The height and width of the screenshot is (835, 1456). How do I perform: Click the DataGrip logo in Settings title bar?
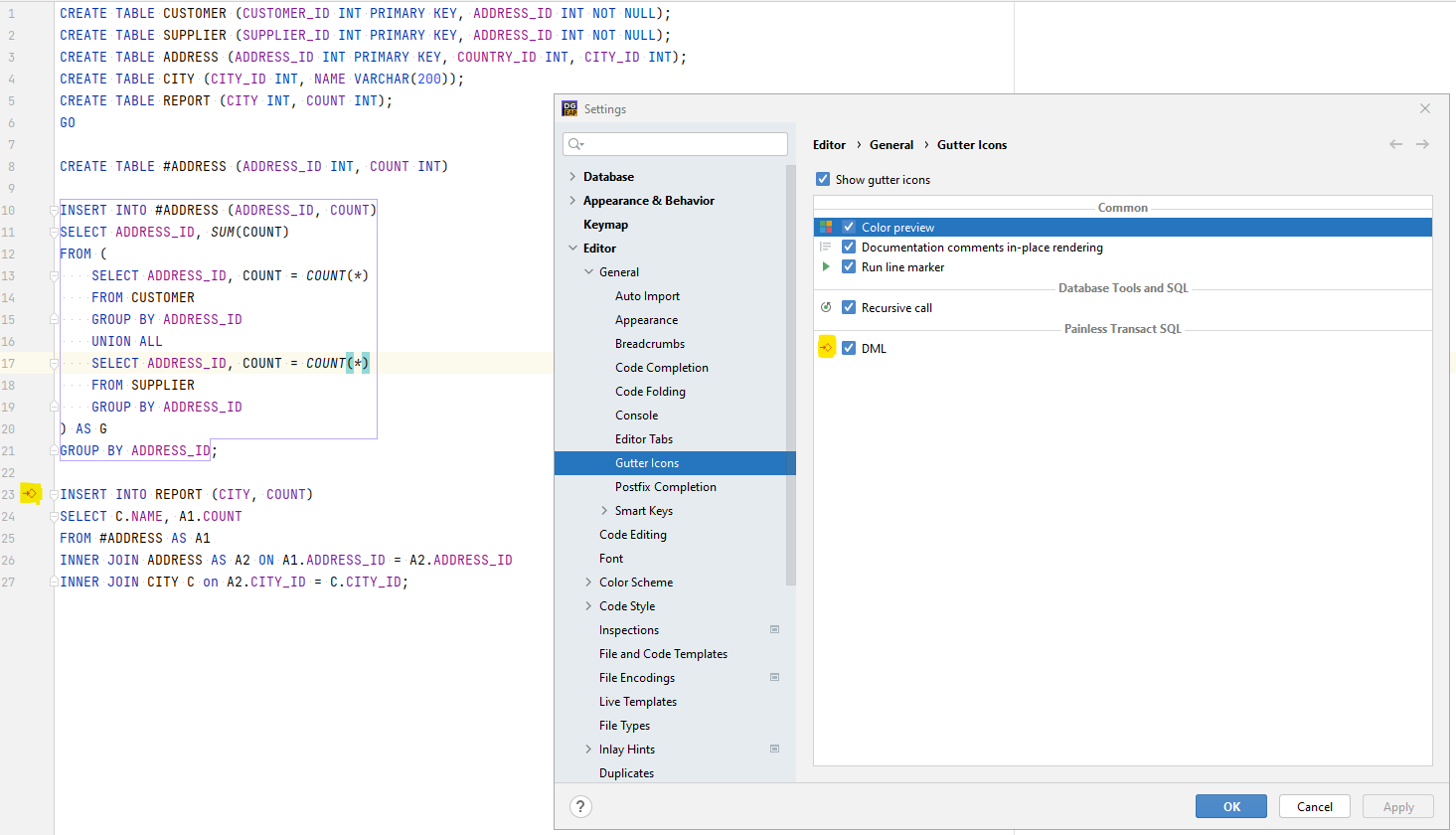coord(569,108)
